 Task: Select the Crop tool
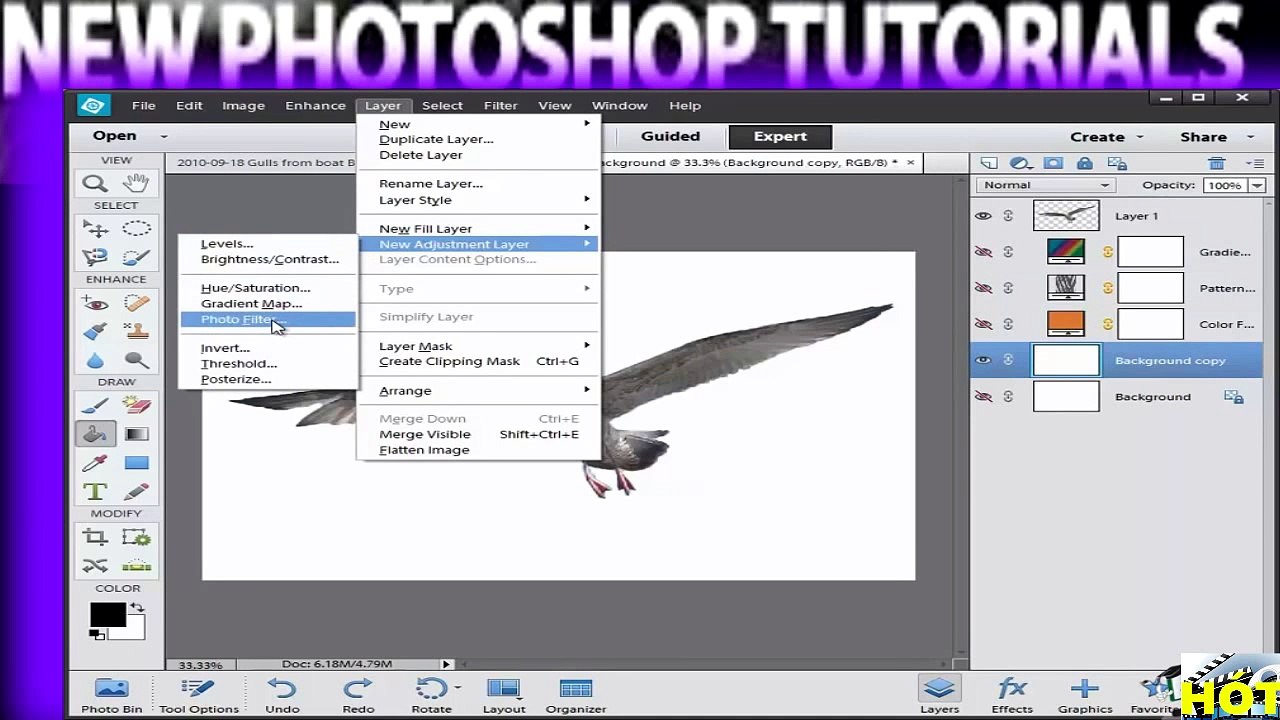[95, 538]
